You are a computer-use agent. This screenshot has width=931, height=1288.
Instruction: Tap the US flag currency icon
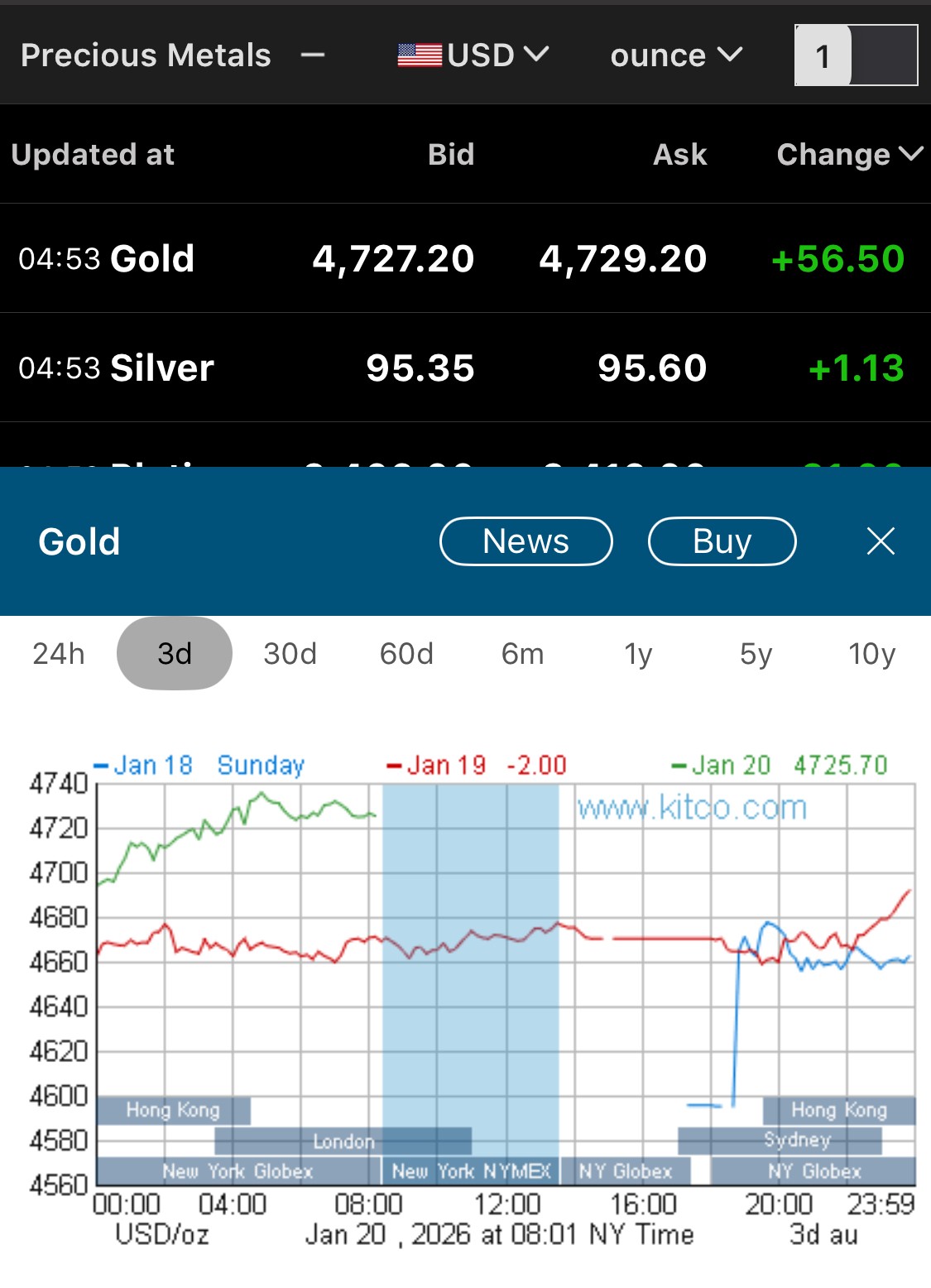[x=420, y=55]
